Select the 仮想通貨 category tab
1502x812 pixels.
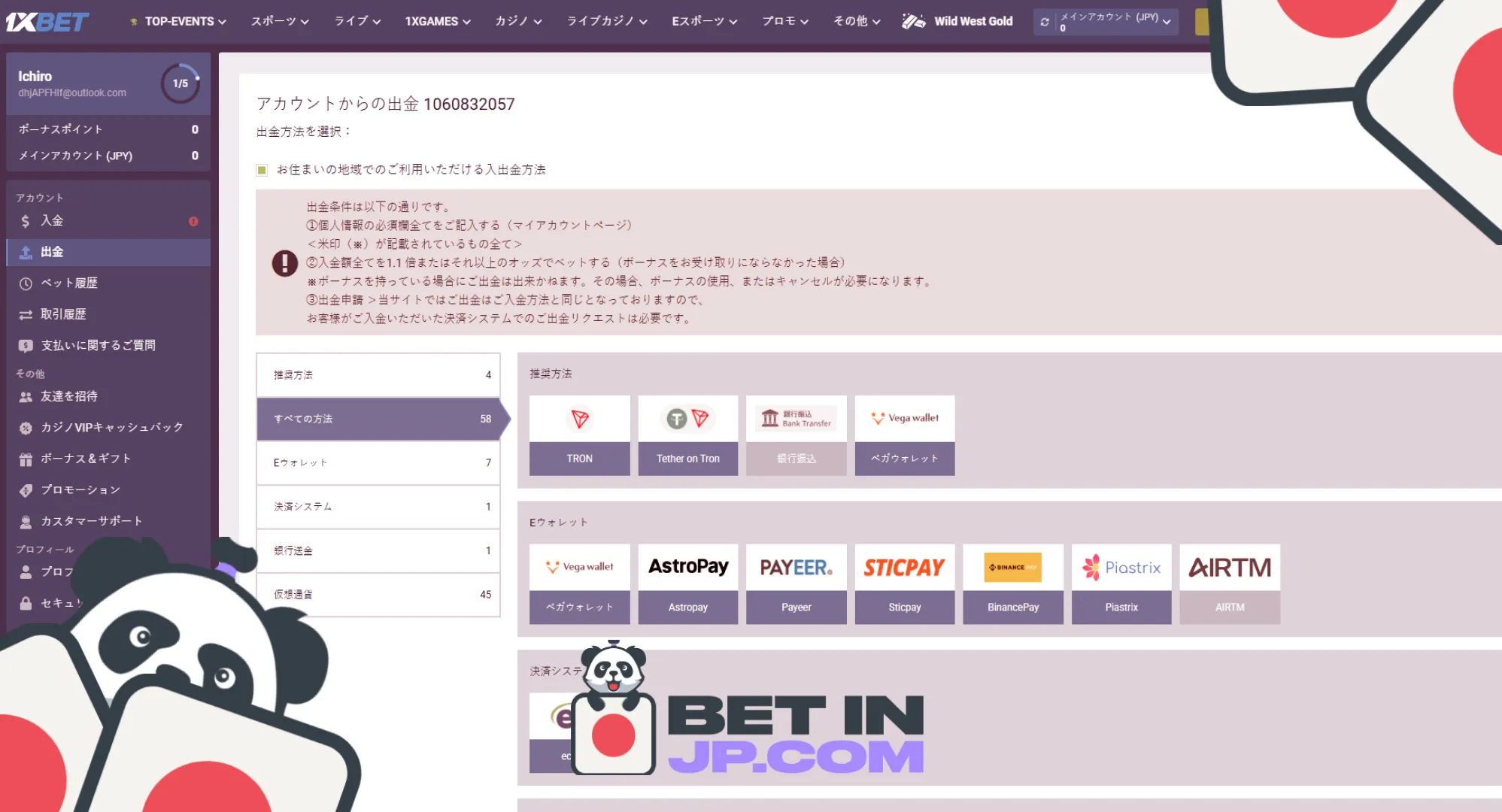click(x=378, y=595)
